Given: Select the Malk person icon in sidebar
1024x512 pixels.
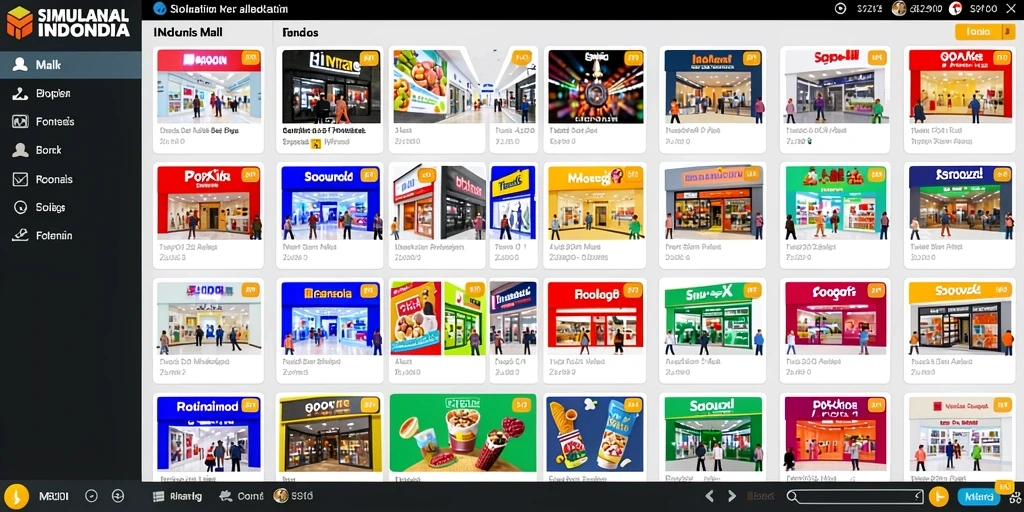Looking at the screenshot, I should [x=20, y=65].
